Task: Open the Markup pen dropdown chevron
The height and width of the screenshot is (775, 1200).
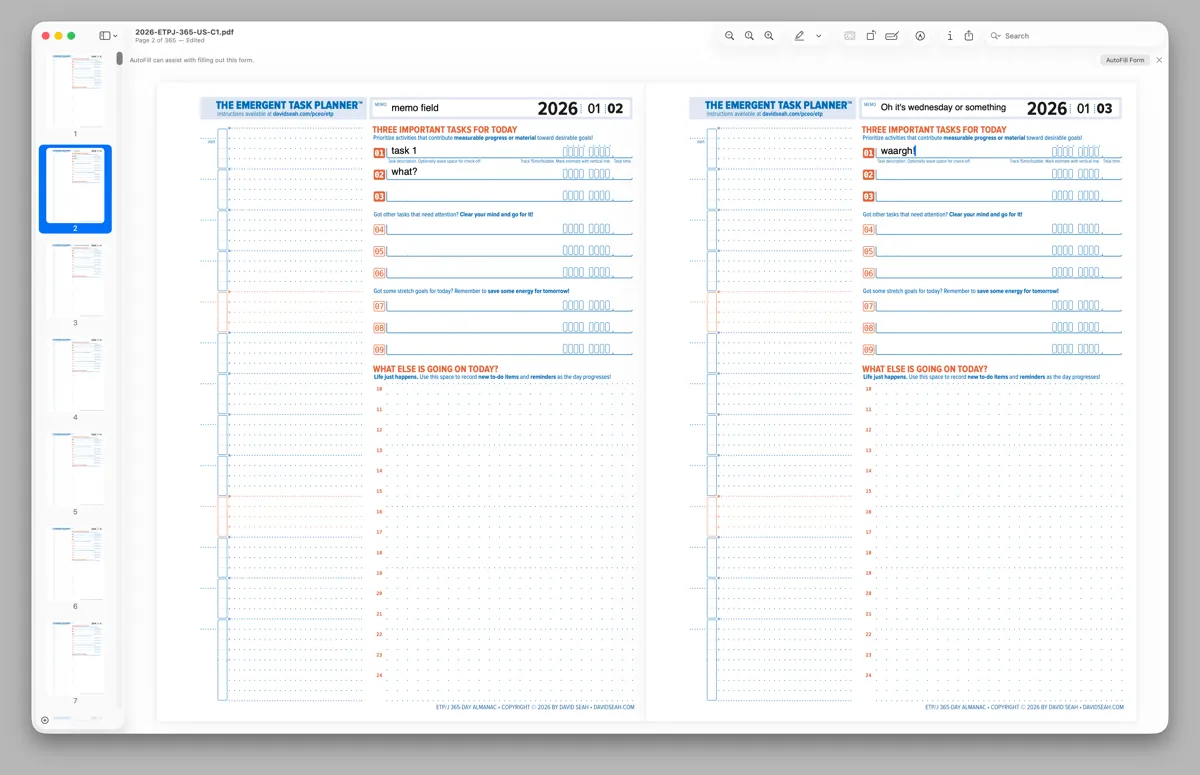Action: click(817, 36)
